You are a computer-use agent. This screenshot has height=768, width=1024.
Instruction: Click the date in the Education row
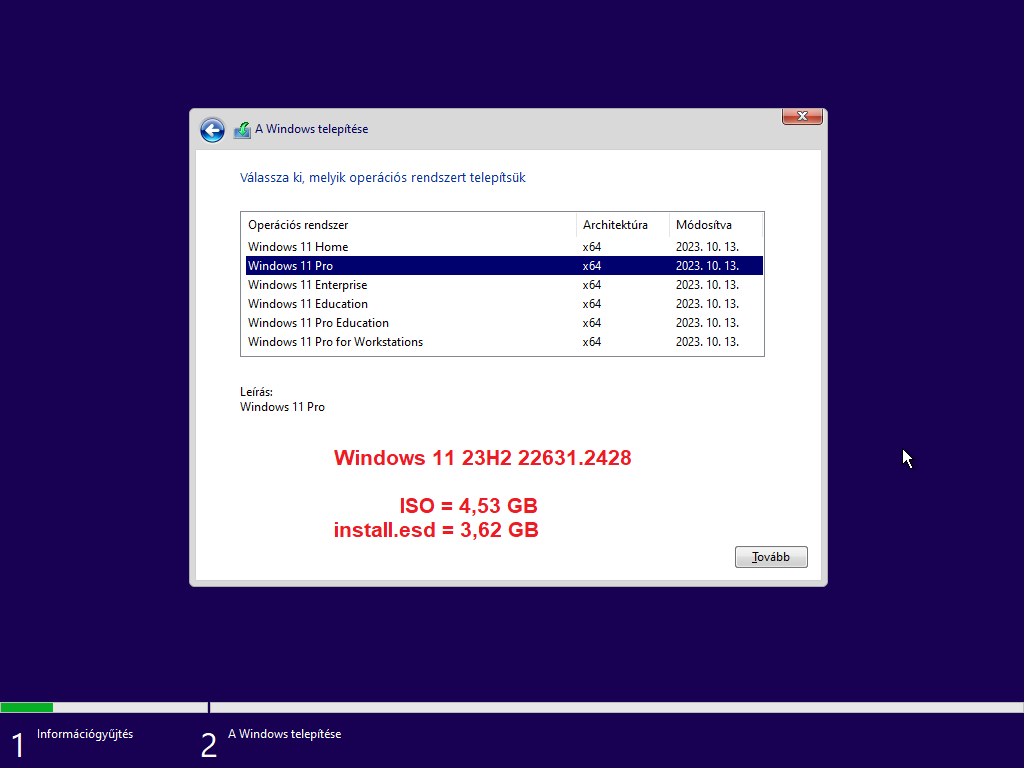point(707,304)
